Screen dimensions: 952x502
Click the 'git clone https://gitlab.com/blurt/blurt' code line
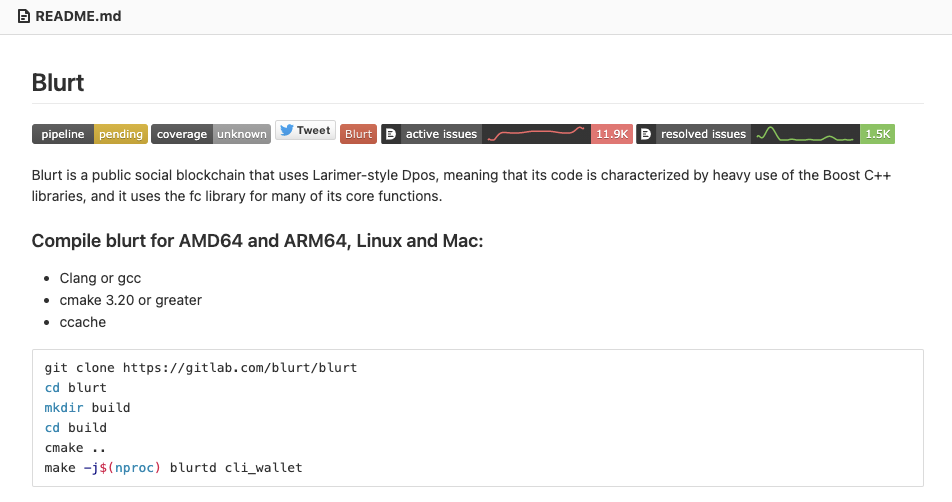[x=201, y=368]
